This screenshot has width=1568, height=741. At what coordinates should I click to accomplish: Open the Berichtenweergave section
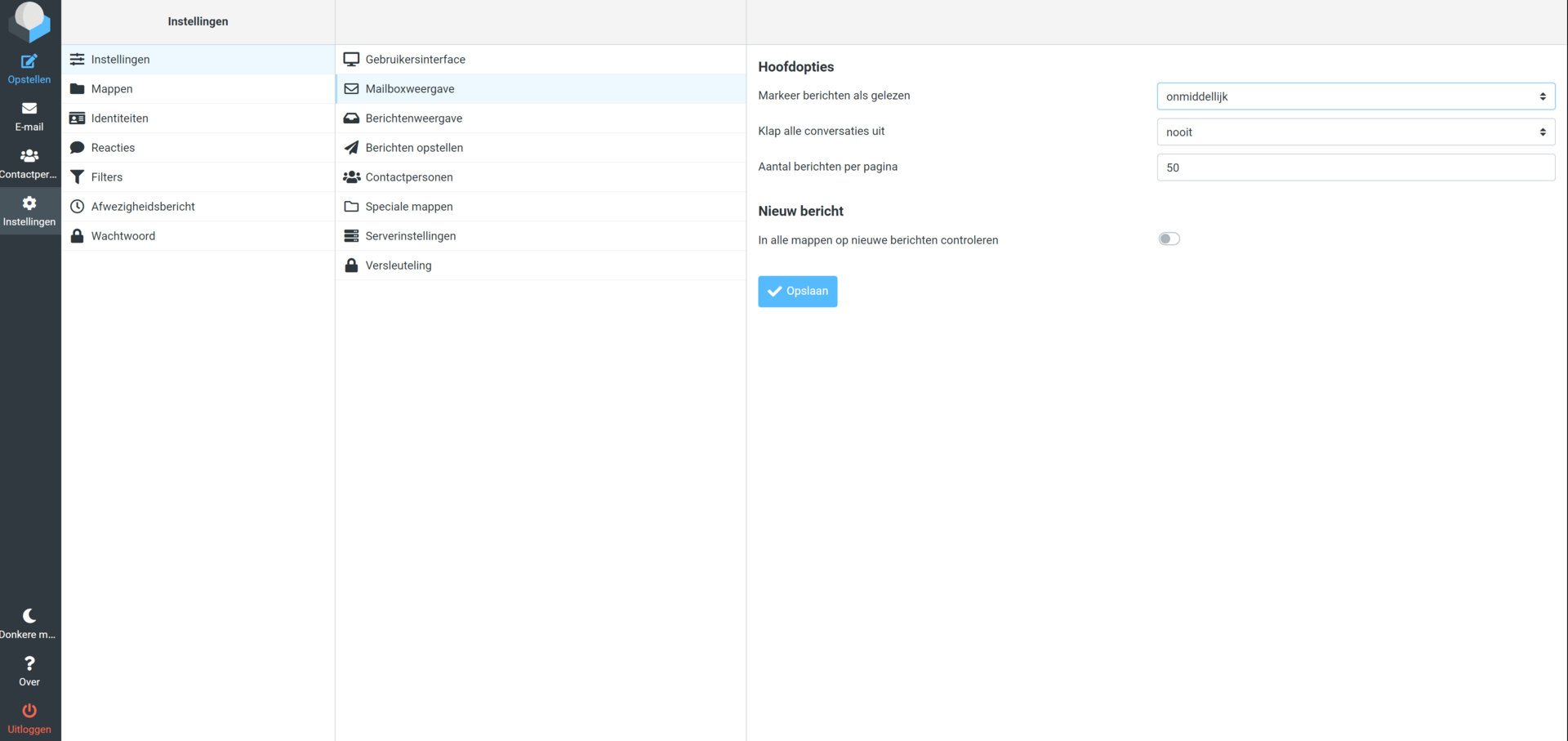coord(541,118)
